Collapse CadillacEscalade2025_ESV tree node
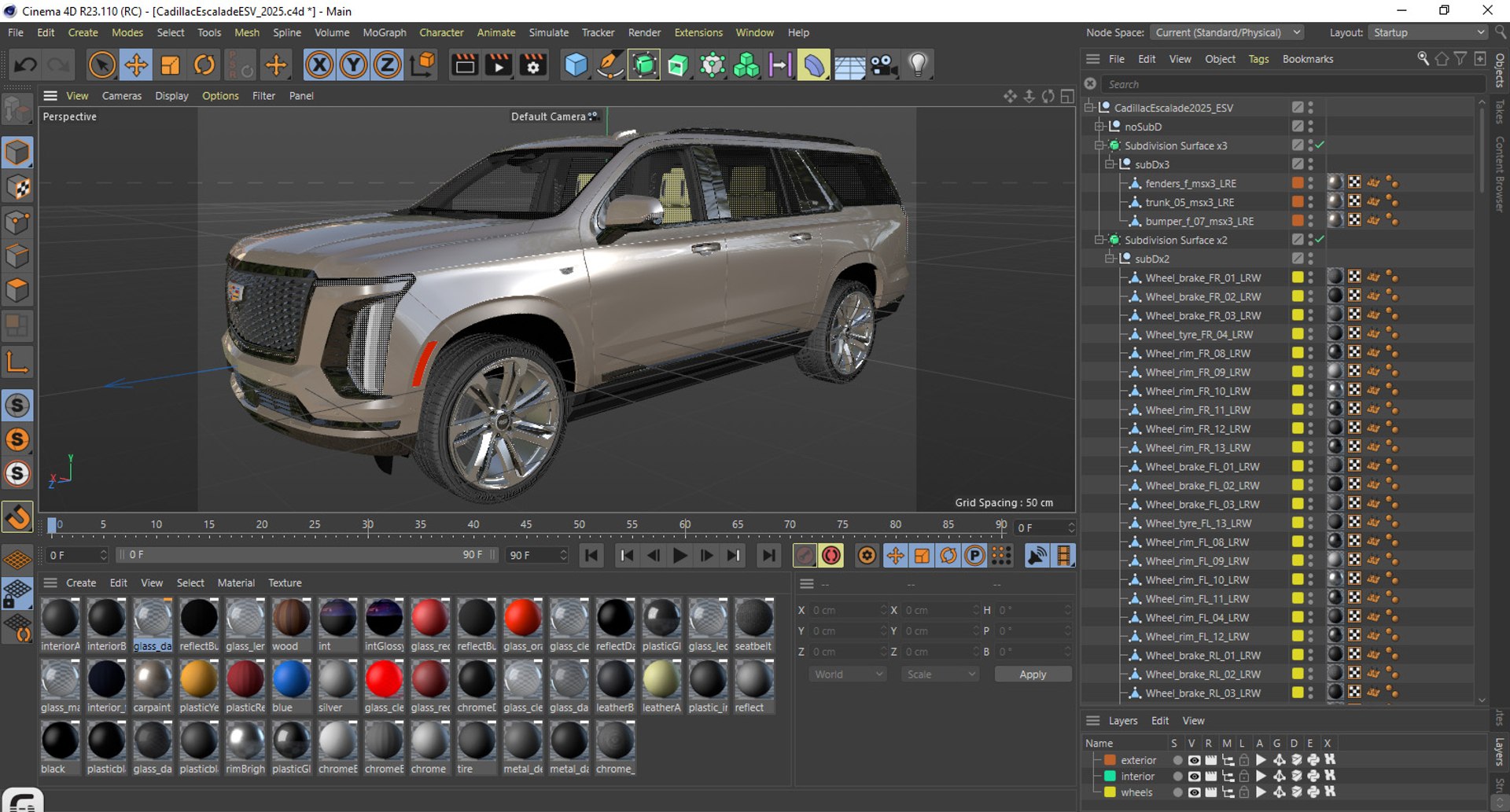 pyautogui.click(x=1089, y=108)
